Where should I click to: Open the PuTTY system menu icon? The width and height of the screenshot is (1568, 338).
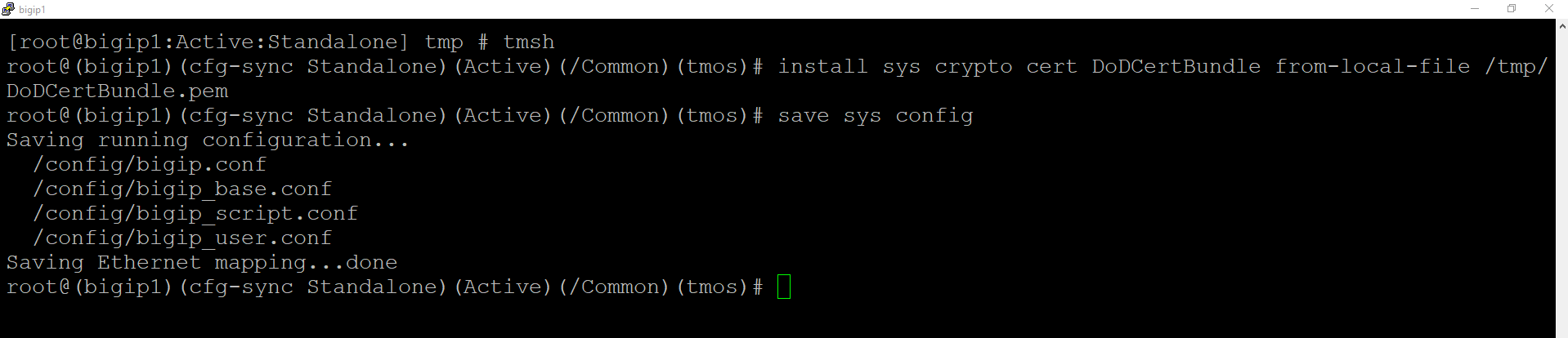(8, 9)
